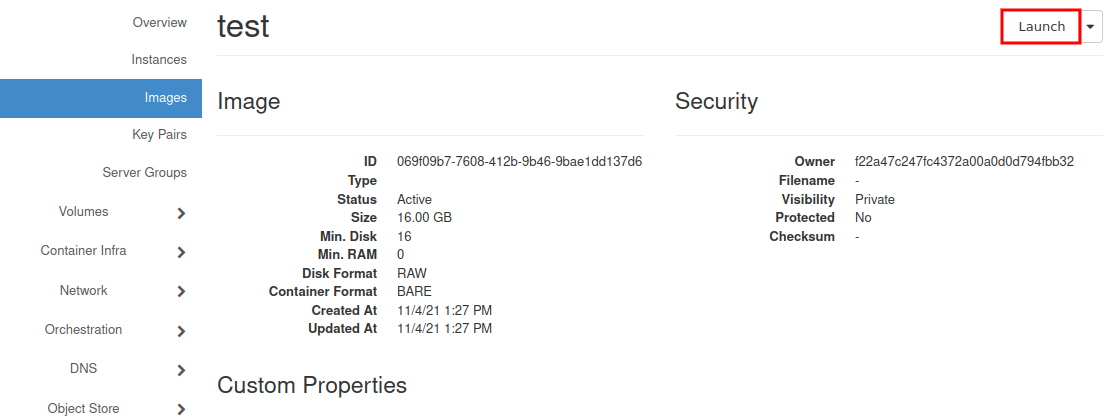Open the dropdown caret beside Launch
Image resolution: width=1112 pixels, height=418 pixels.
click(1092, 28)
